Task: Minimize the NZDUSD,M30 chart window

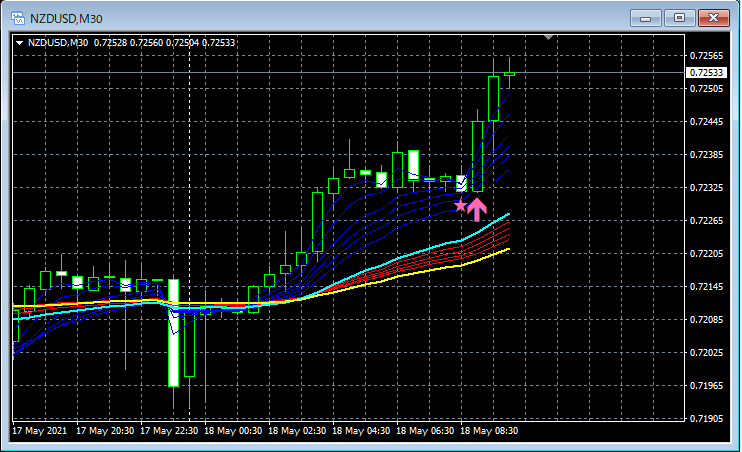Action: (645, 18)
